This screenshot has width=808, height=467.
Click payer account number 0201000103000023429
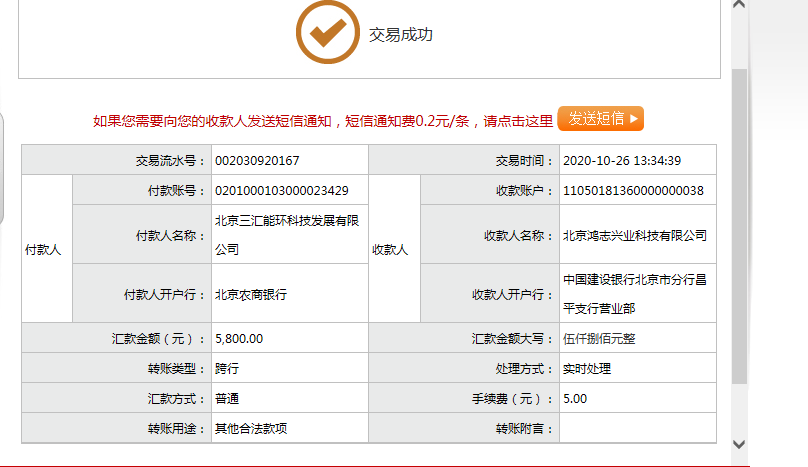pyautogui.click(x=281, y=190)
